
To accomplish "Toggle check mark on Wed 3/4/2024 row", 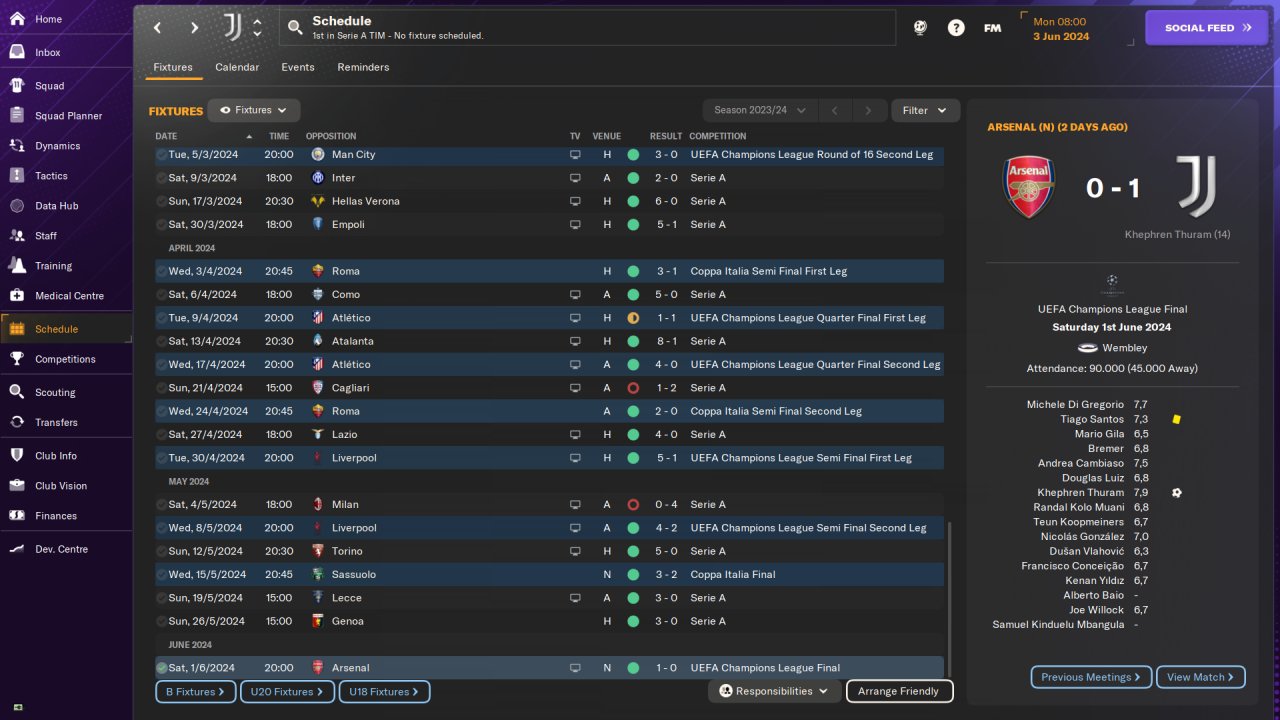I will pos(162,271).
